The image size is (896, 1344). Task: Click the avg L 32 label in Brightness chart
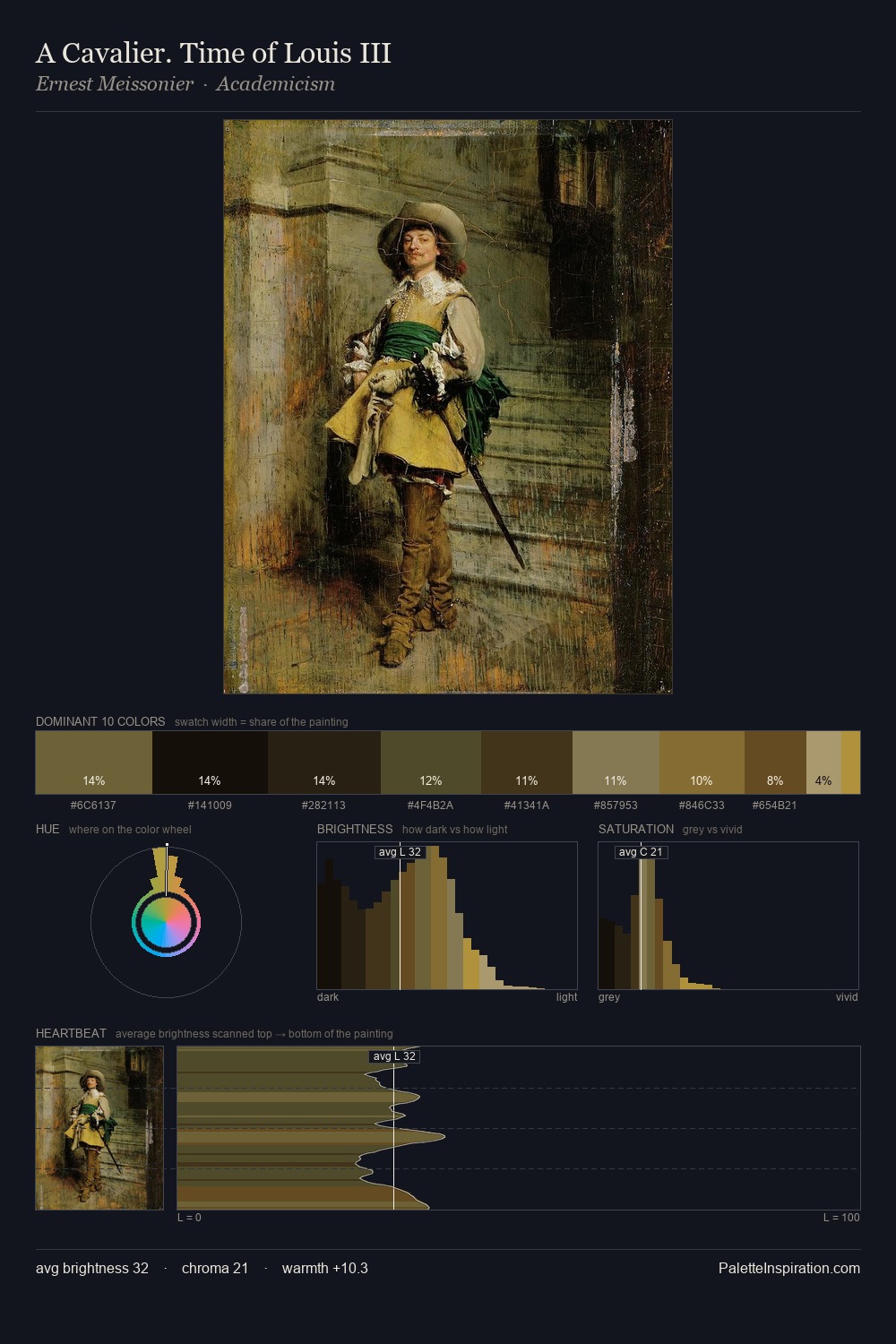click(x=400, y=852)
